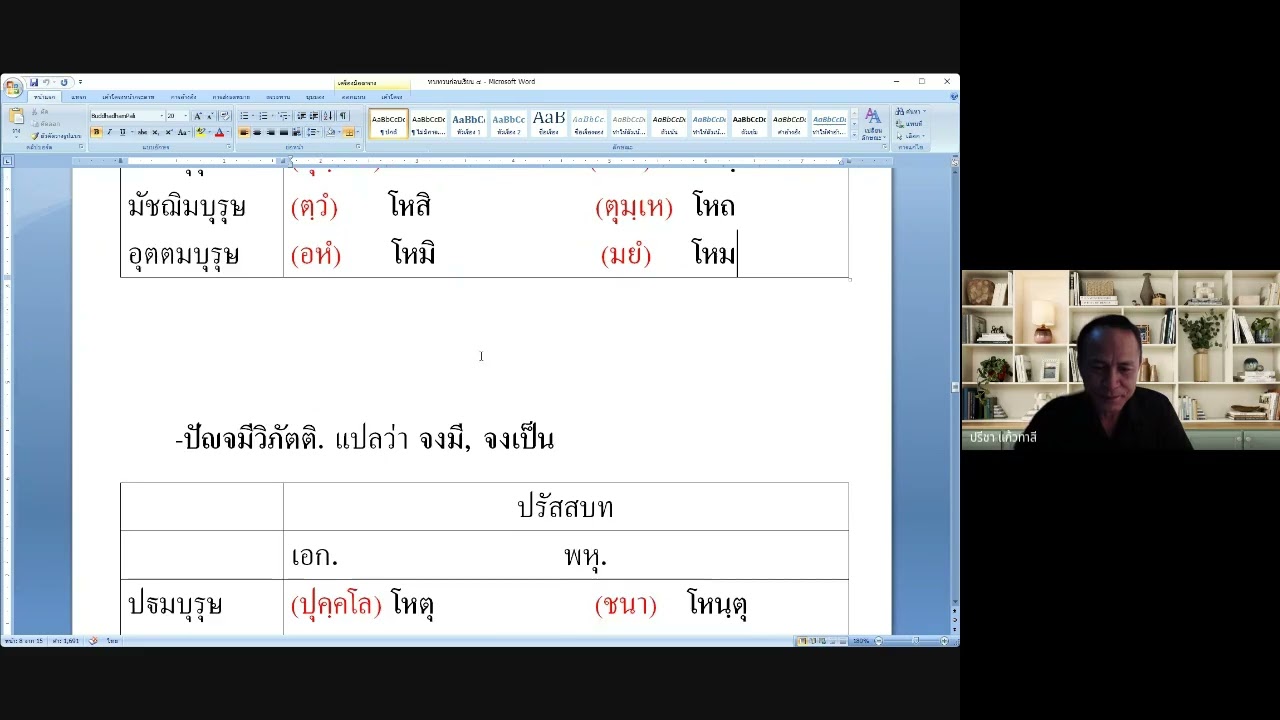Viewport: 1280px width, 720px height.
Task: Expand styles gallery More arrow
Action: pos(853,134)
